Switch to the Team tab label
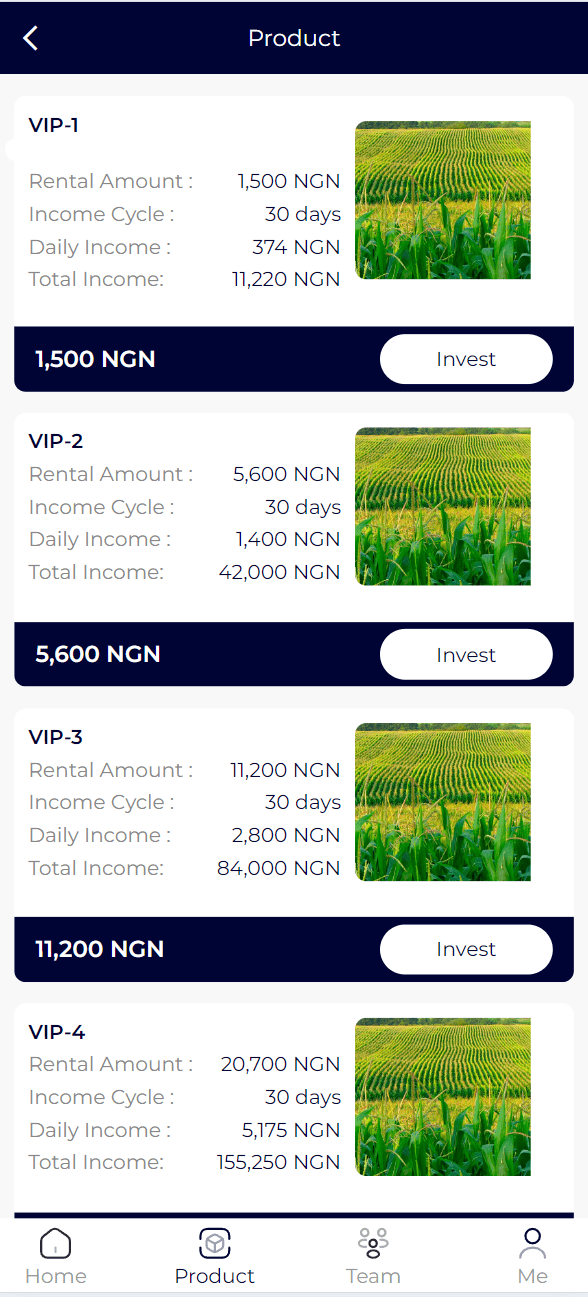 (373, 1276)
